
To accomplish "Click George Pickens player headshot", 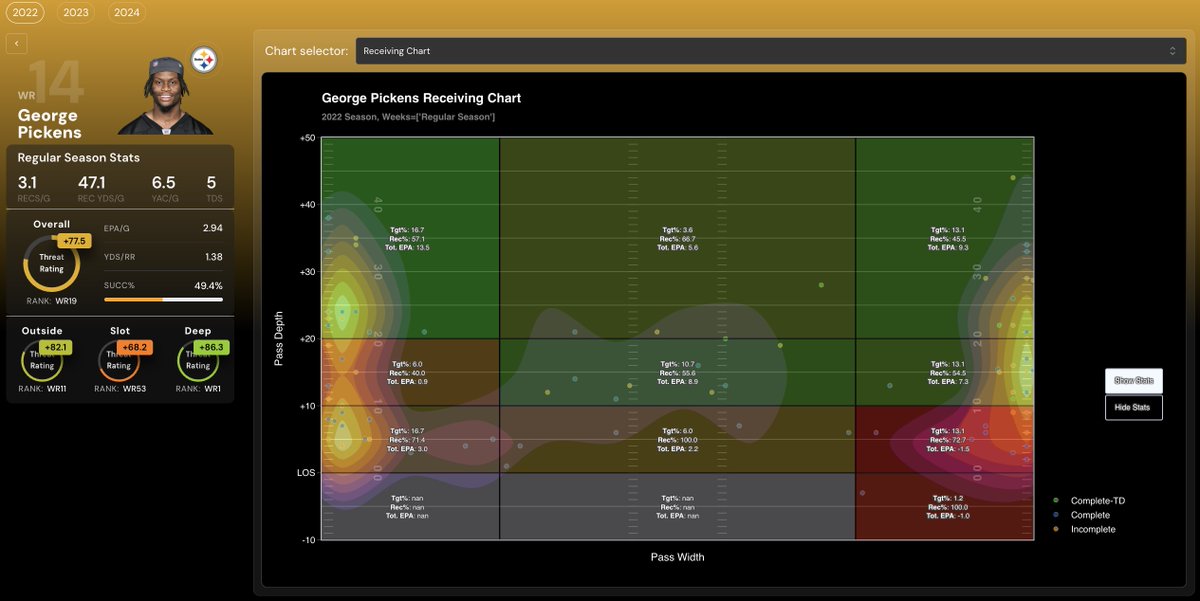I will pyautogui.click(x=165, y=96).
